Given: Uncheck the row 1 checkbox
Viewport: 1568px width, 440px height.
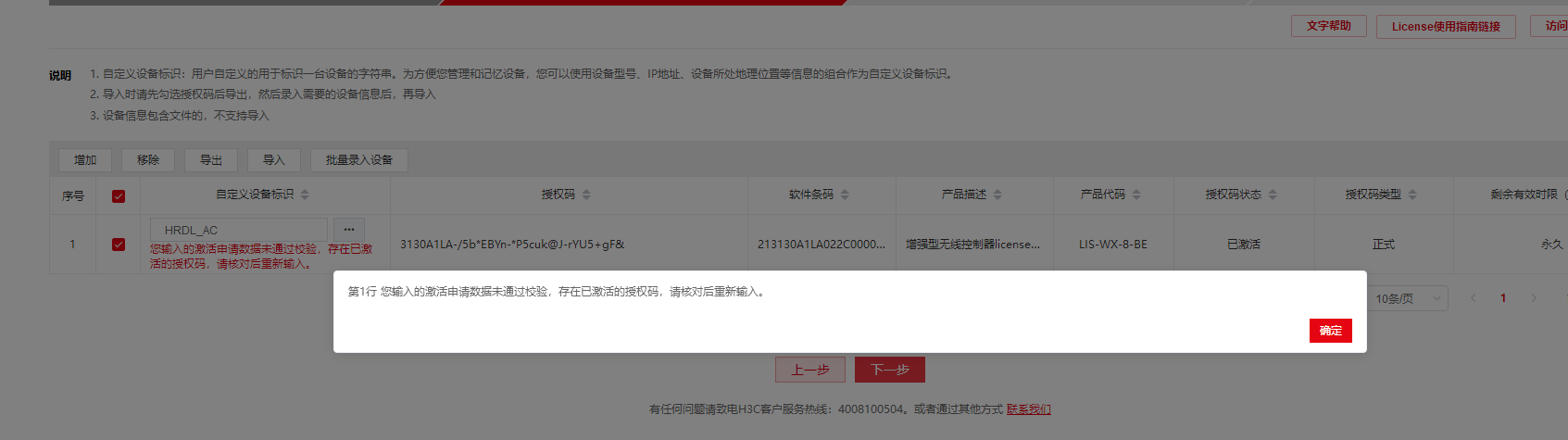Looking at the screenshot, I should tap(119, 245).
